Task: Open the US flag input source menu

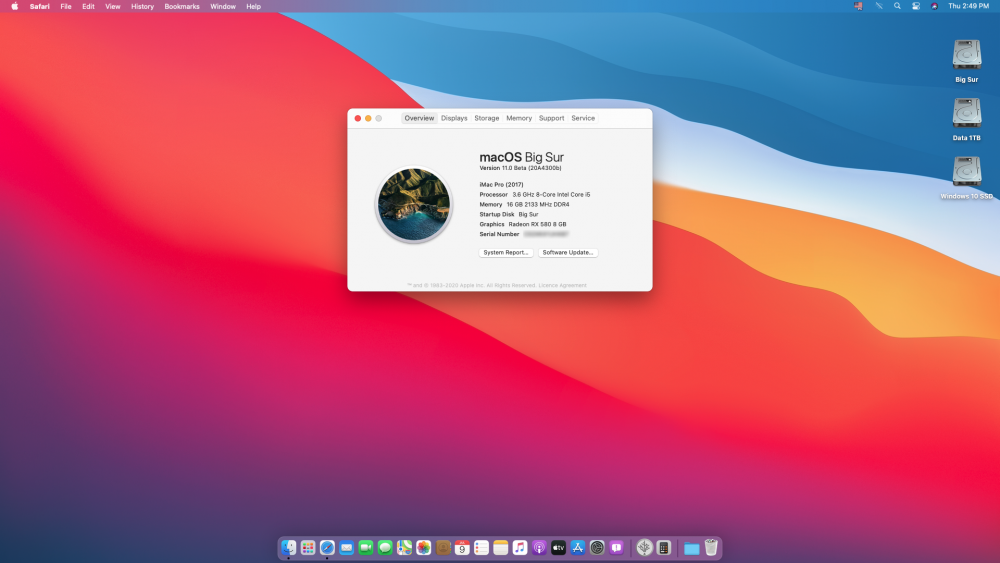Action: 858,6
